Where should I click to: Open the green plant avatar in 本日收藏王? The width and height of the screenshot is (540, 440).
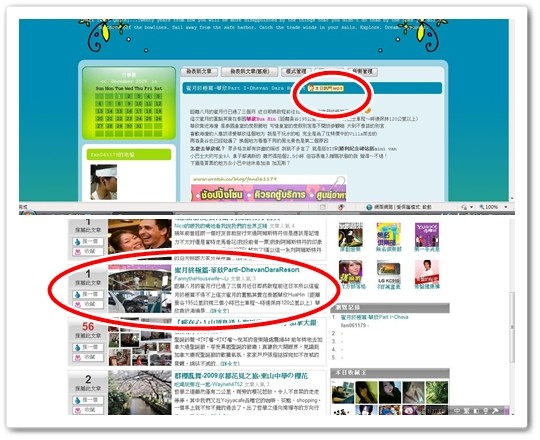click(x=437, y=392)
